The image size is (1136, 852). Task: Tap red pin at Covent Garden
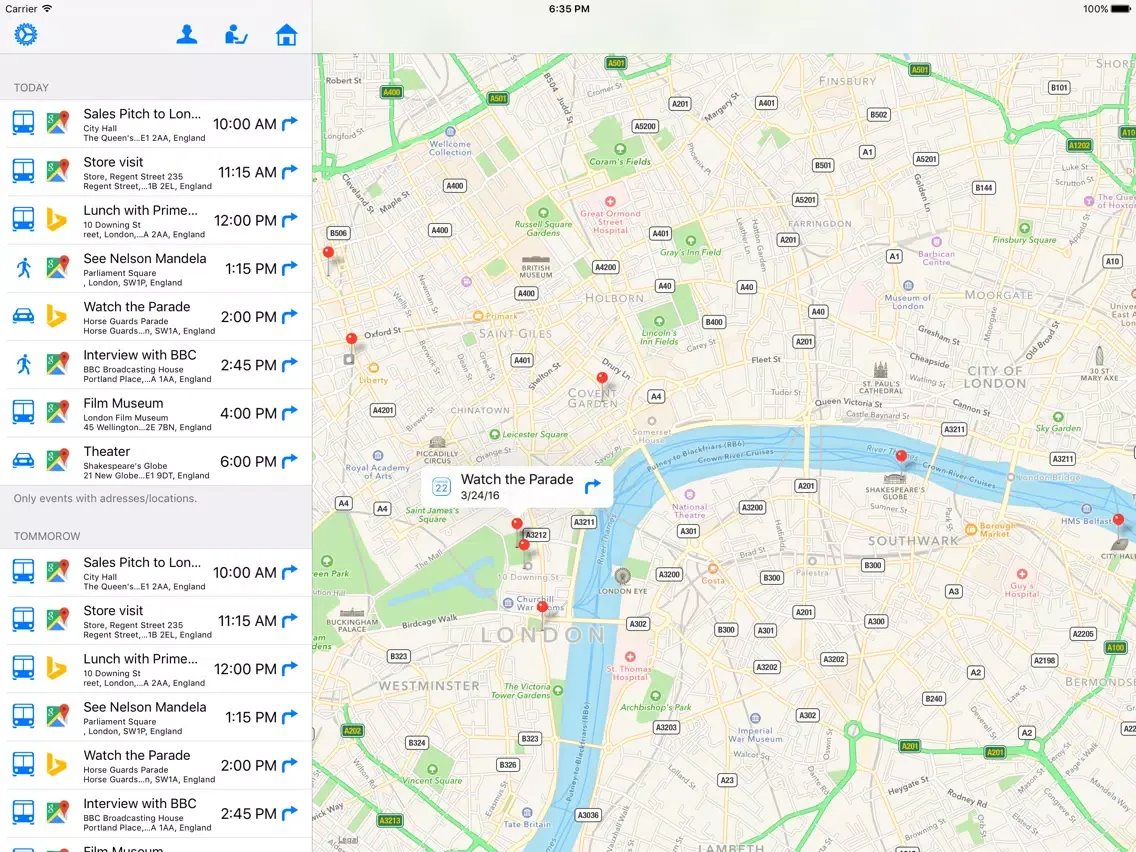click(x=601, y=377)
